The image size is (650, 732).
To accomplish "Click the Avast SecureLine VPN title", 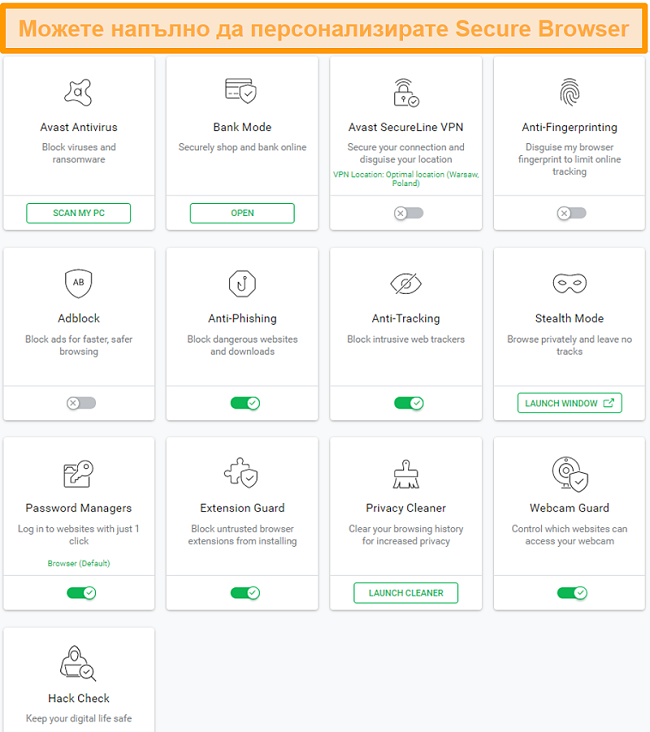I will 406,127.
